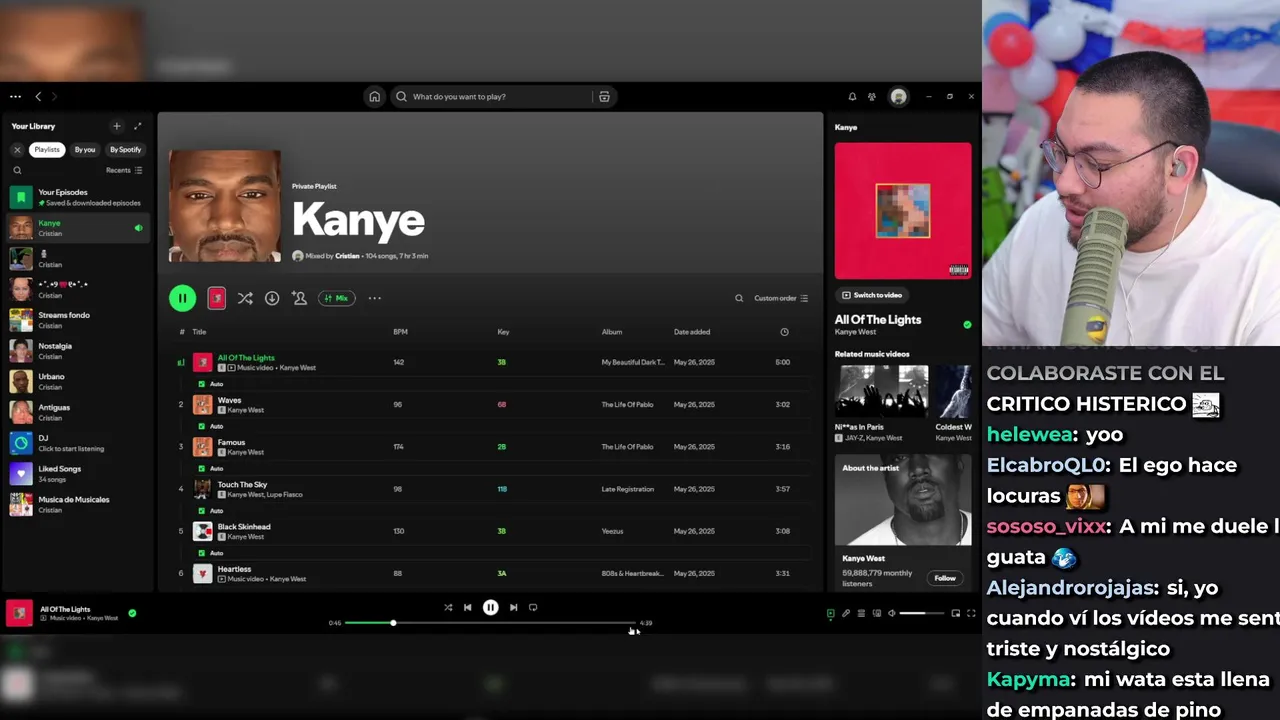Image resolution: width=1280 pixels, height=720 pixels.
Task: Download the Kanye playlist
Action: click(x=272, y=298)
